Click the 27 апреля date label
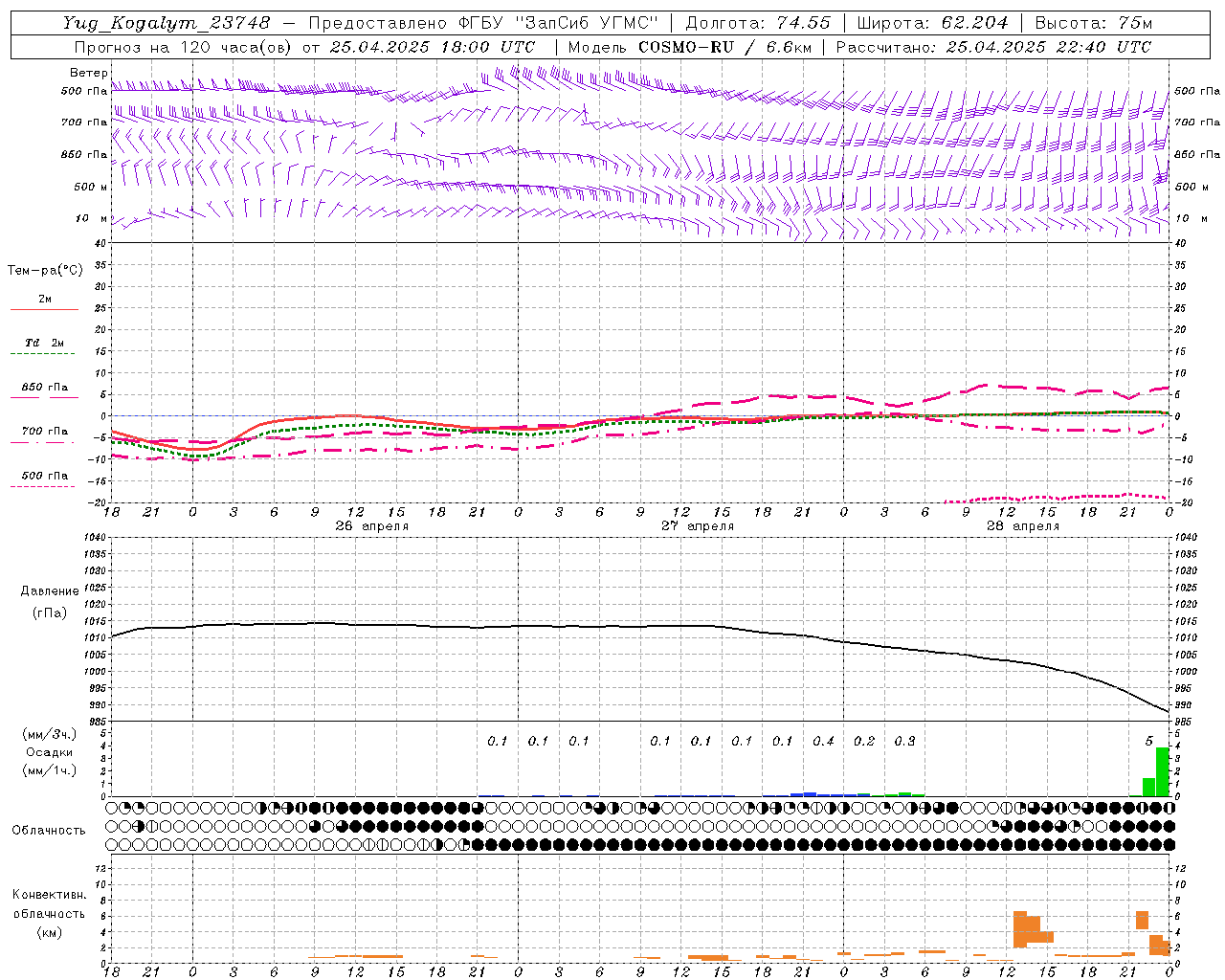1225x980 pixels. tap(698, 526)
